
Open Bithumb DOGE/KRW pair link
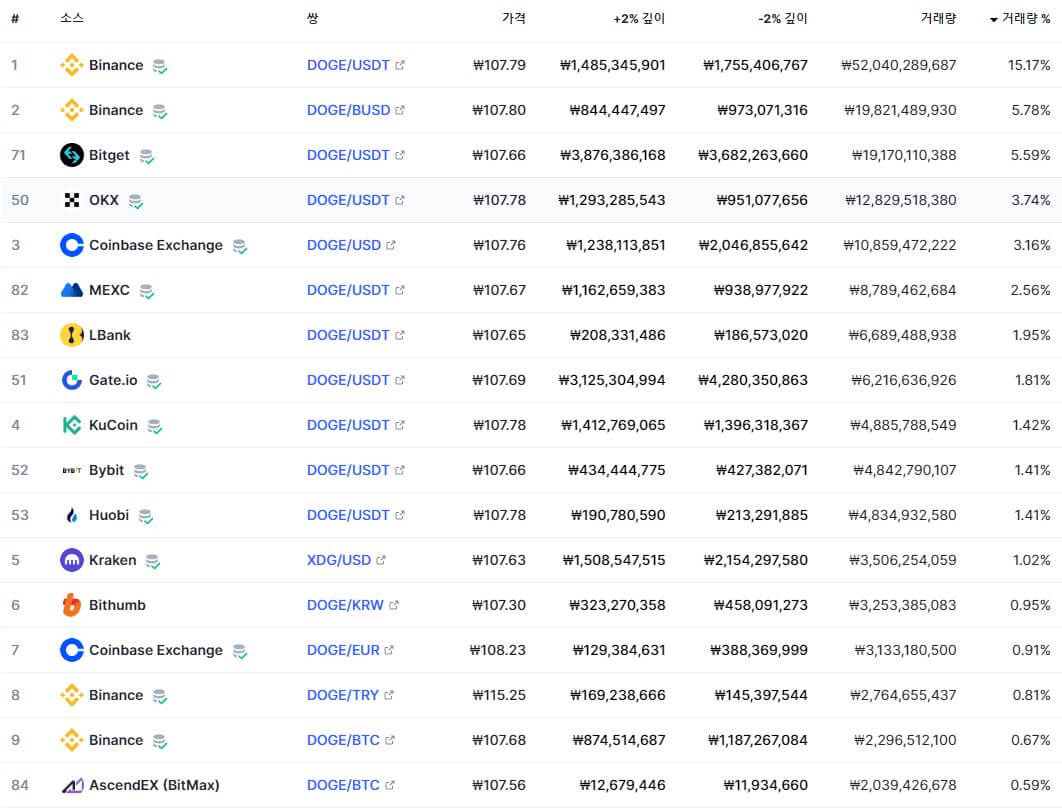pyautogui.click(x=345, y=605)
